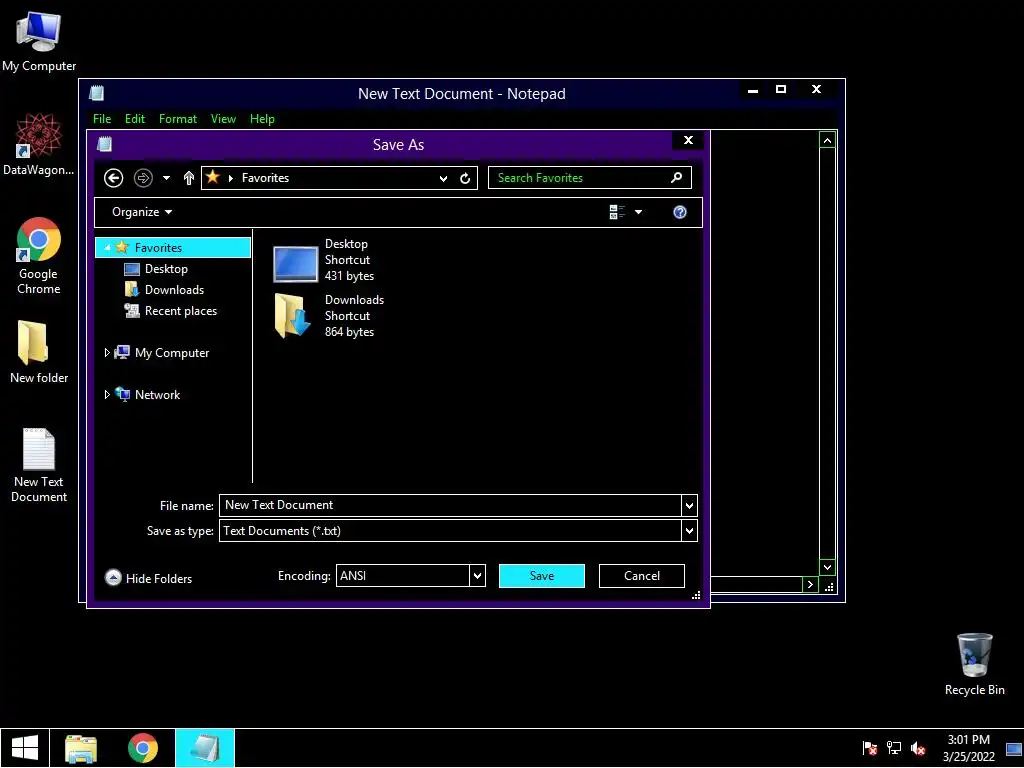Close the Save As dialog
The image size is (1024, 768).
(688, 140)
